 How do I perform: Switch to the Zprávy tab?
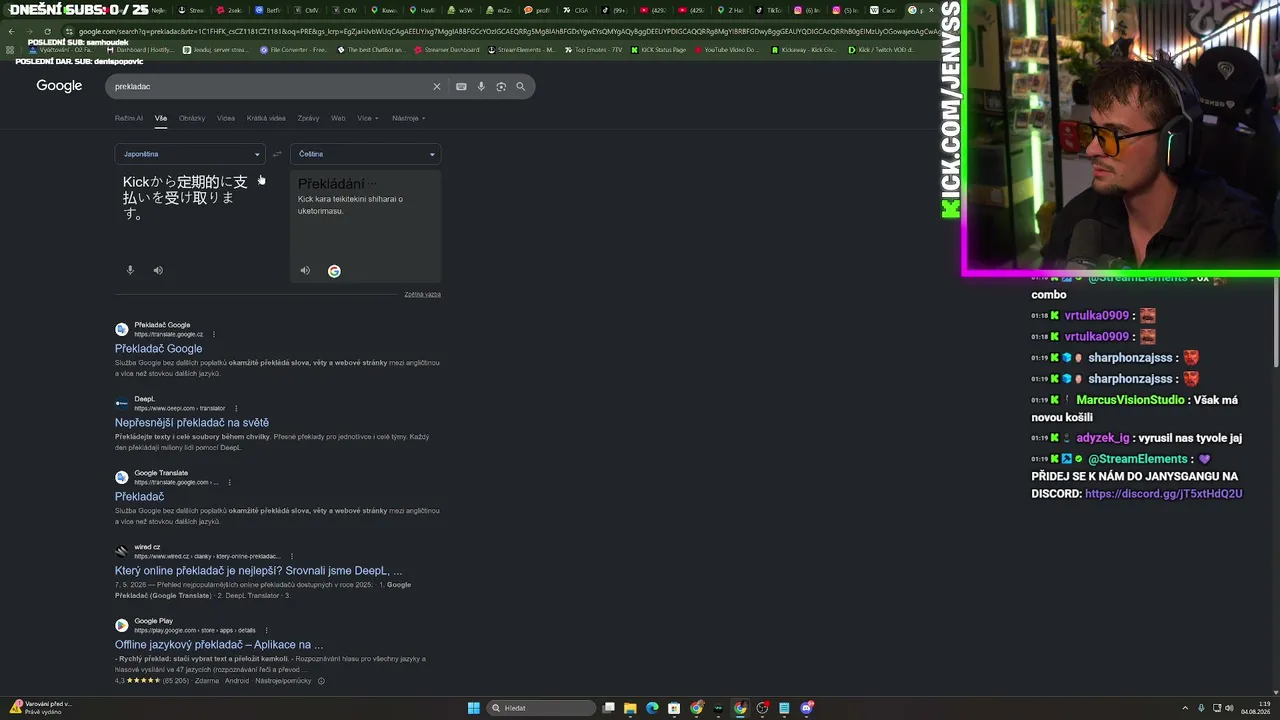(x=308, y=118)
